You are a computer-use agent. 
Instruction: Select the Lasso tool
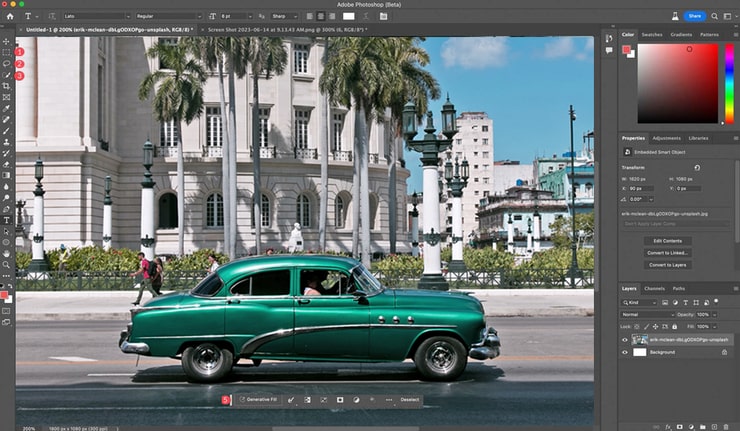(6, 64)
